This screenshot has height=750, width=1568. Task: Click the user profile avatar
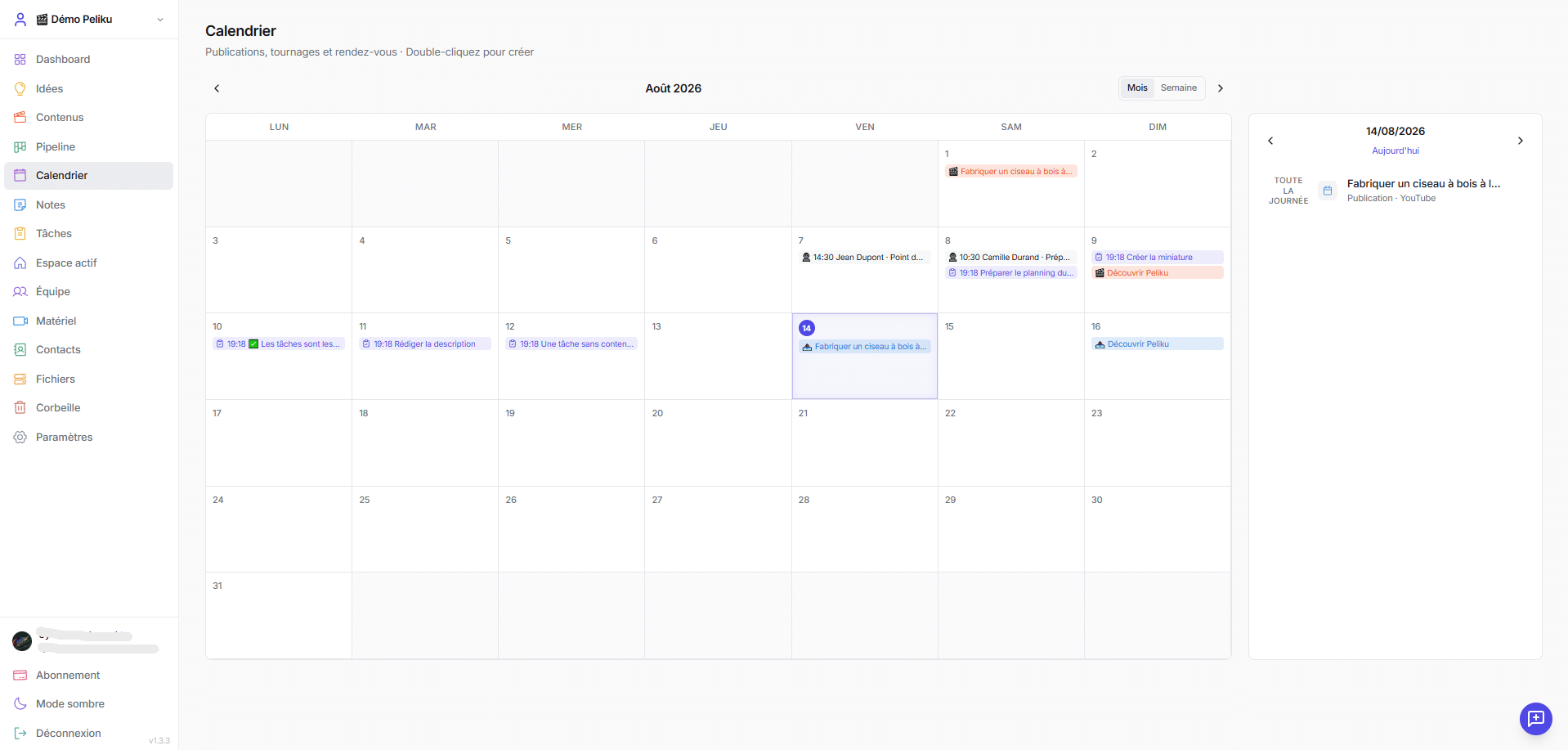point(22,641)
